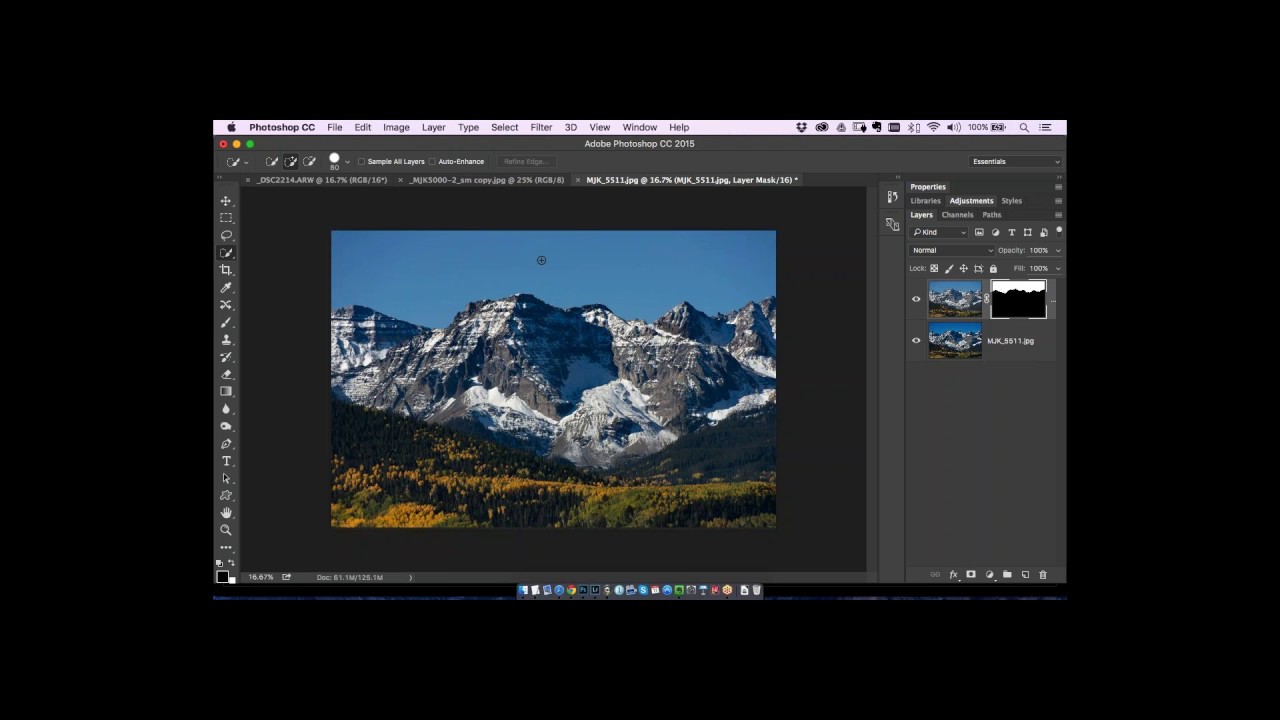Select the Blur tool

pyautogui.click(x=226, y=409)
